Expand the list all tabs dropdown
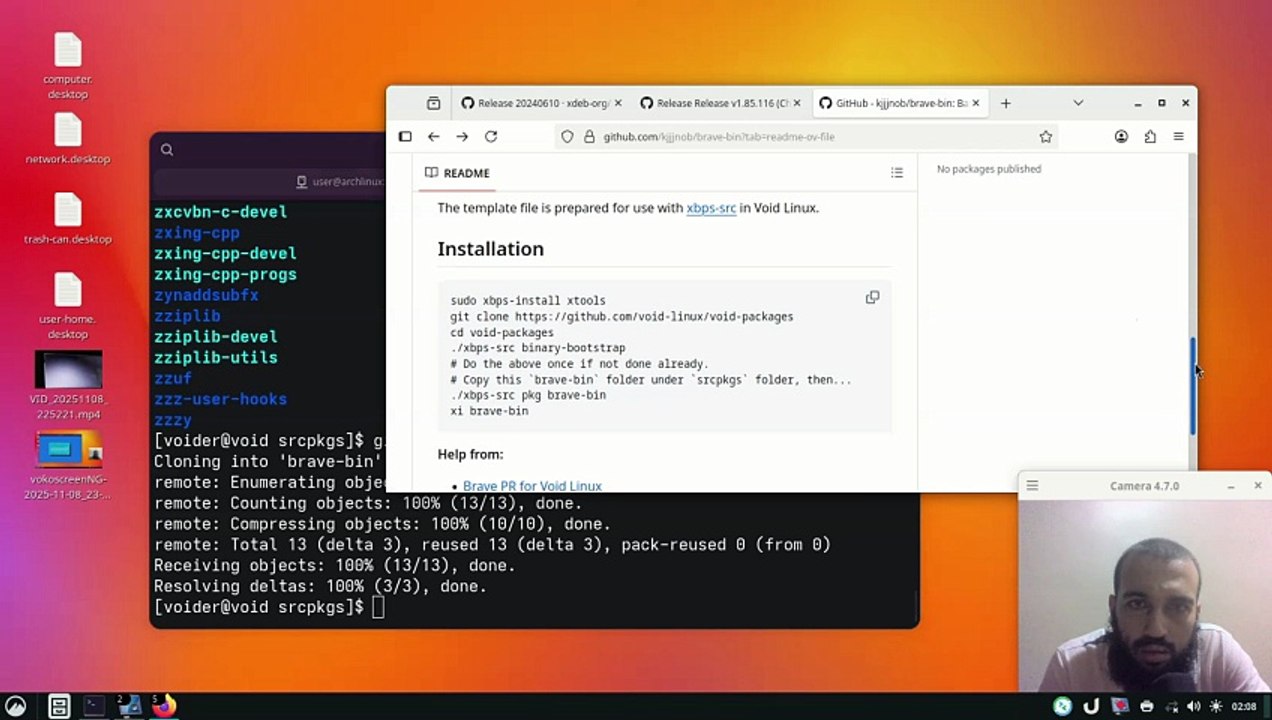 pyautogui.click(x=1078, y=103)
